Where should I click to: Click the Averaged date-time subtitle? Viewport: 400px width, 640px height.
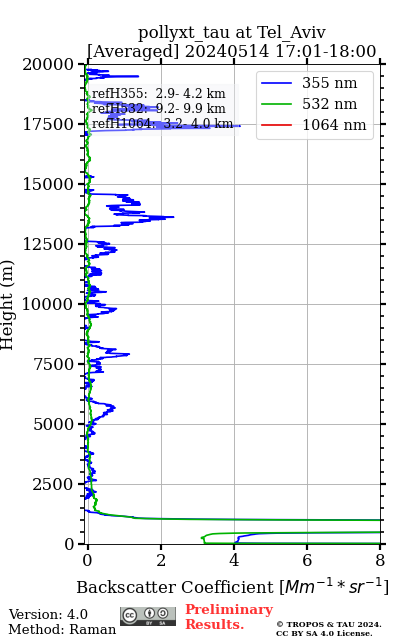pyautogui.click(x=232, y=52)
